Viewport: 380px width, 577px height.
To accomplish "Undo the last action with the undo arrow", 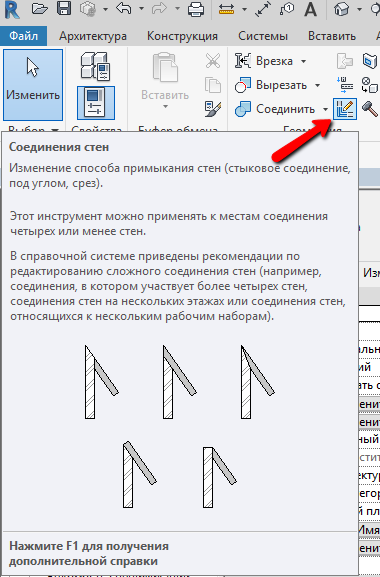I will pyautogui.click(x=124, y=9).
